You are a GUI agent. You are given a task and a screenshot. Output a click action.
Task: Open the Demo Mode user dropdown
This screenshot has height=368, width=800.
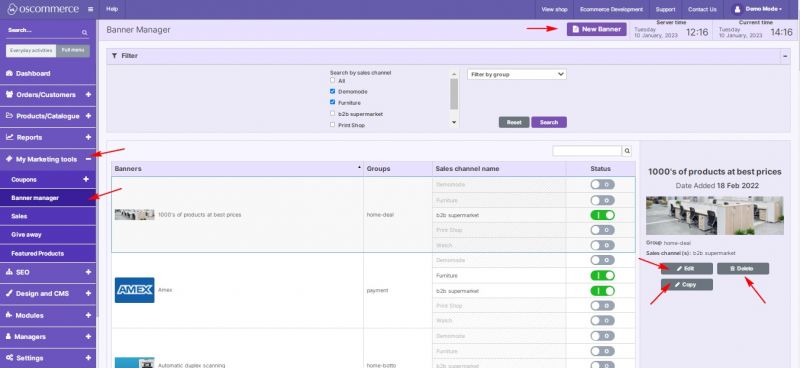point(758,9)
